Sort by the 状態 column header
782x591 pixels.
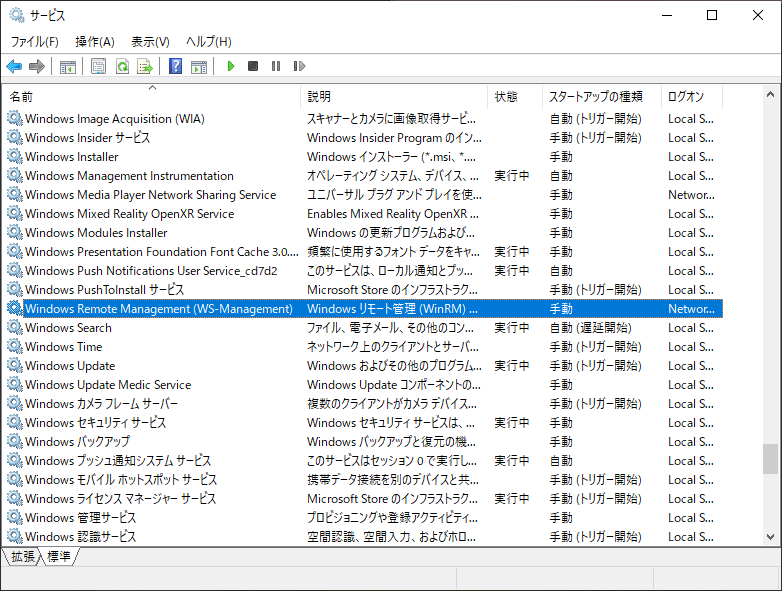coord(515,96)
